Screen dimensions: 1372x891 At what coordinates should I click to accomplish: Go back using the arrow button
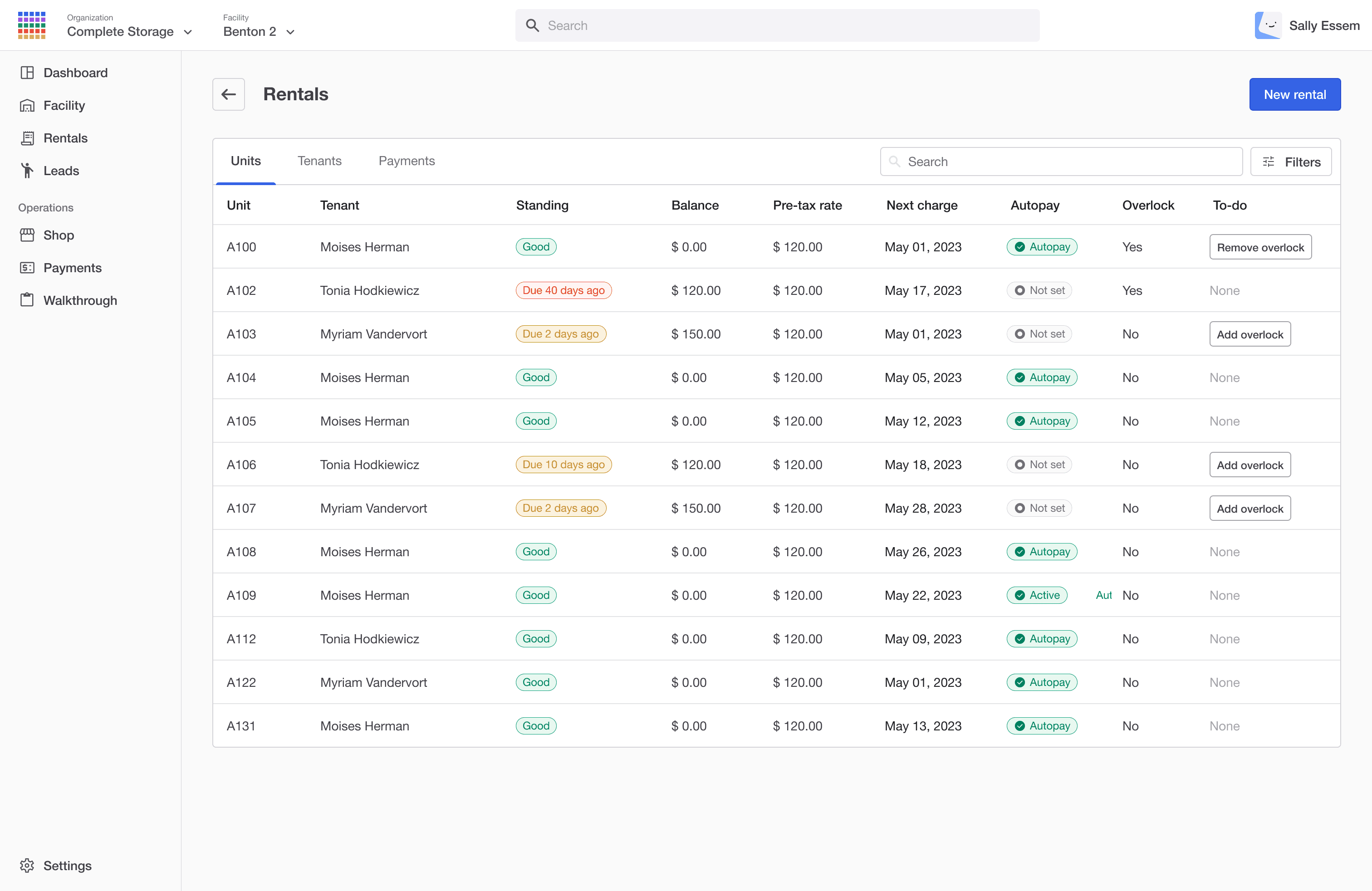tap(229, 94)
